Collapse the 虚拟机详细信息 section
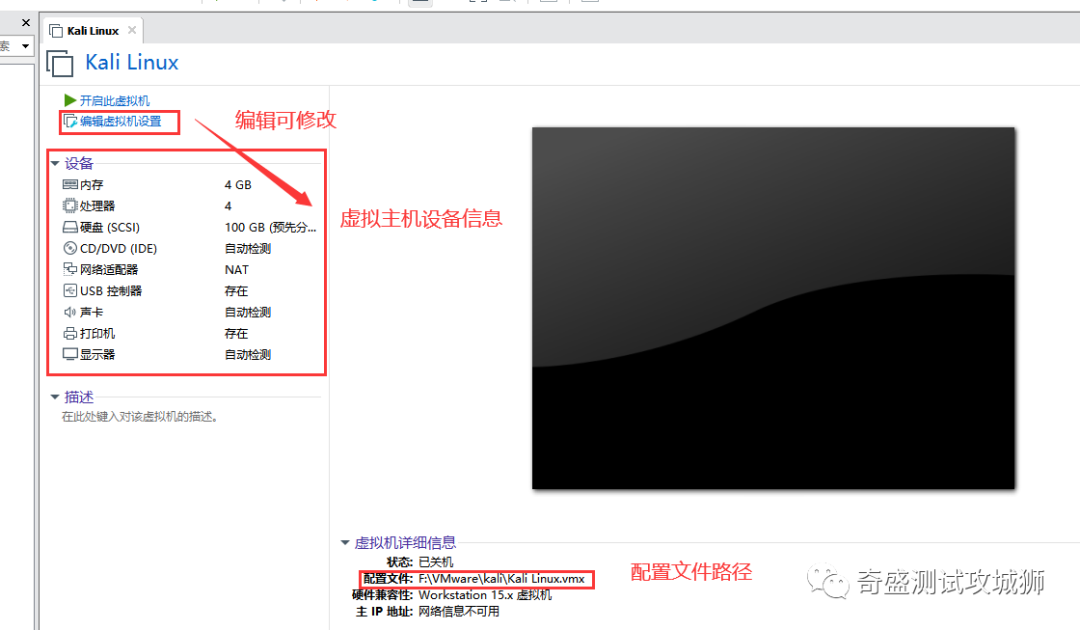1080x630 pixels. tap(345, 543)
